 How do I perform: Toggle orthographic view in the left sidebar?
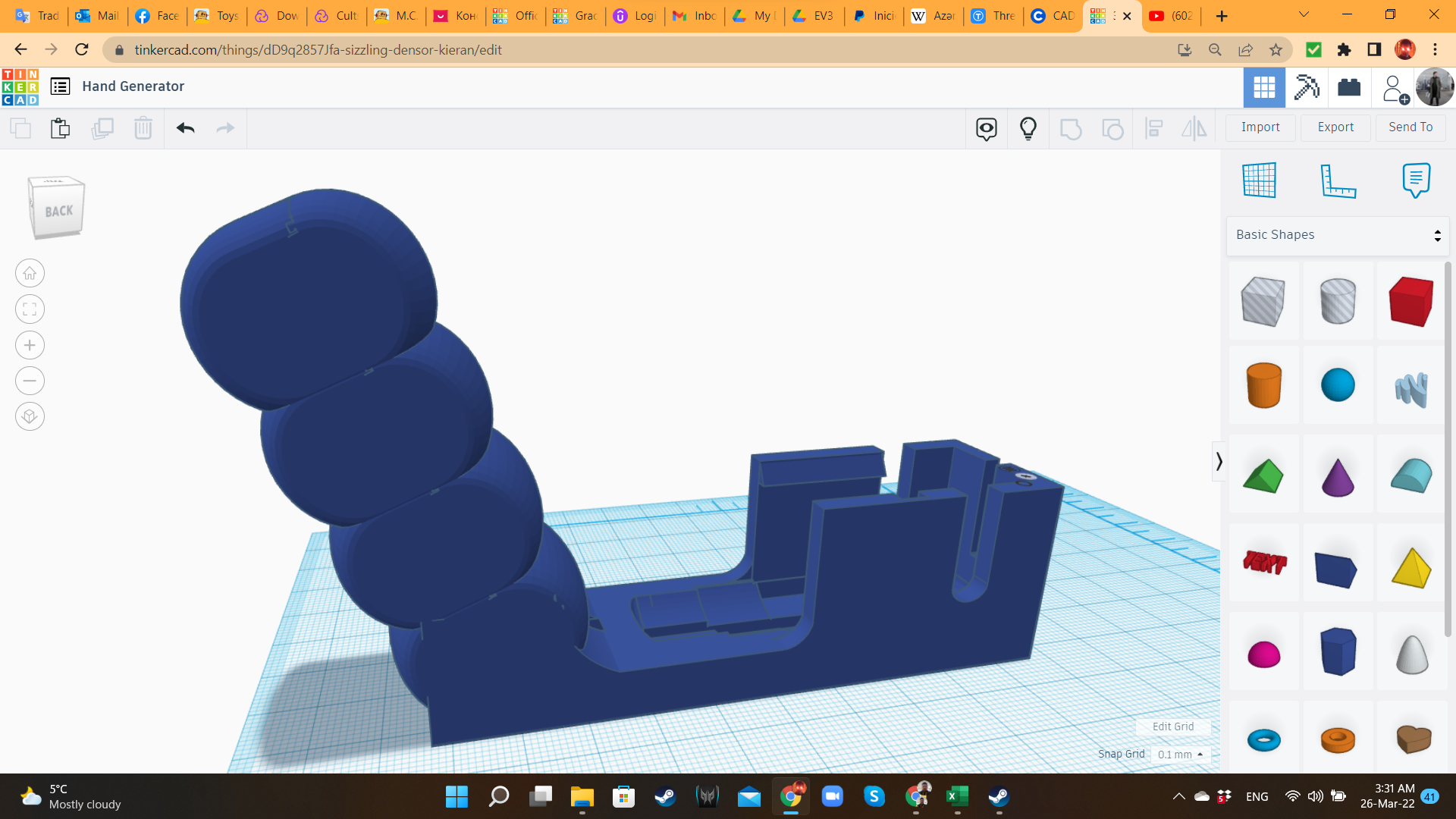coord(30,416)
